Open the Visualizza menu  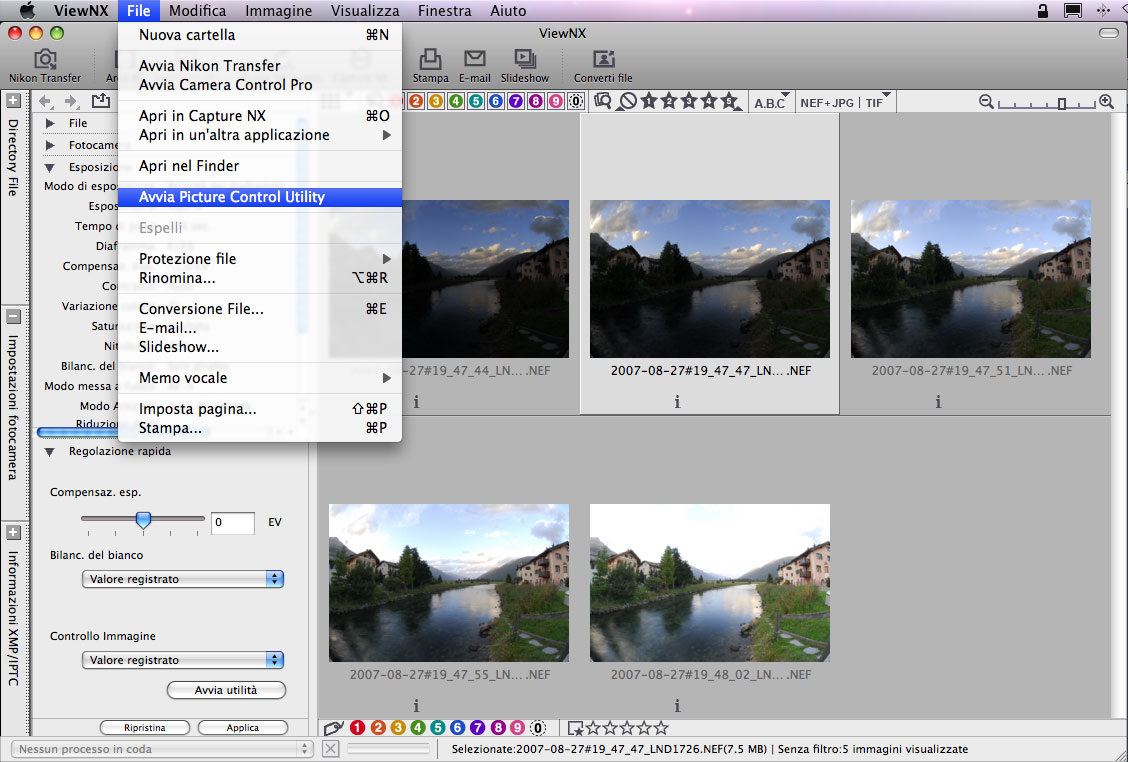[x=365, y=11]
